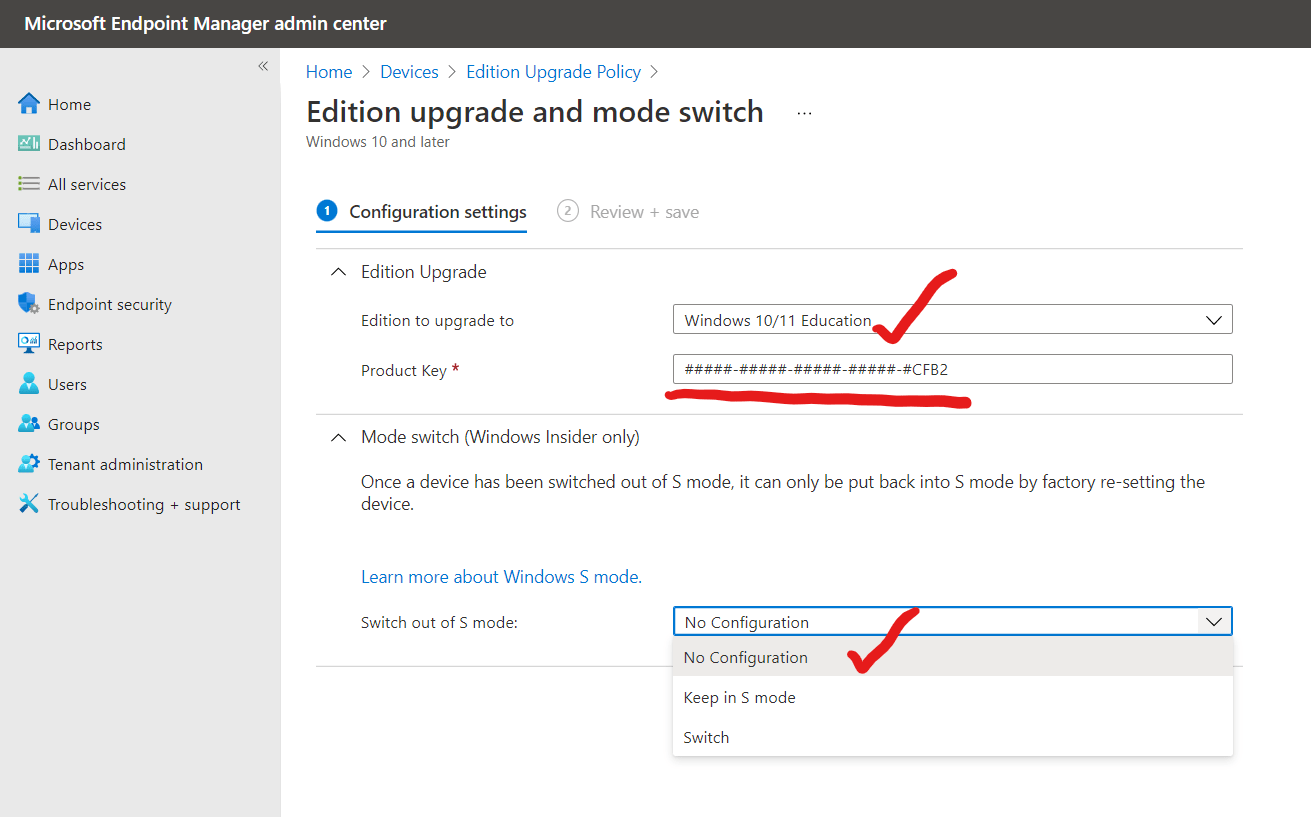Click Devices in the breadcrumb
Screen dimensions: 1311x817
pos(409,72)
